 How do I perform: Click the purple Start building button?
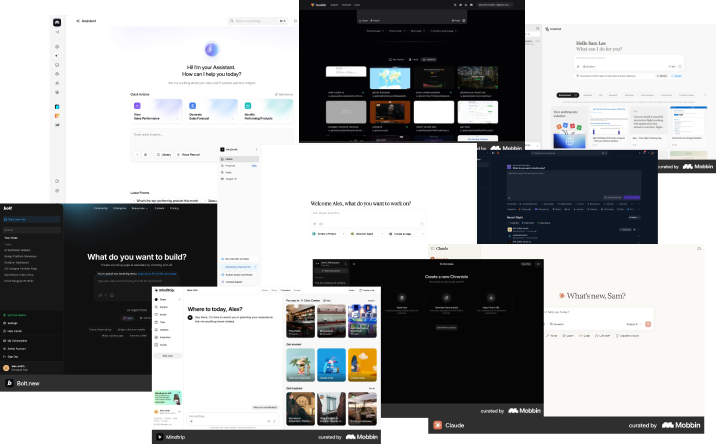pos(632,197)
